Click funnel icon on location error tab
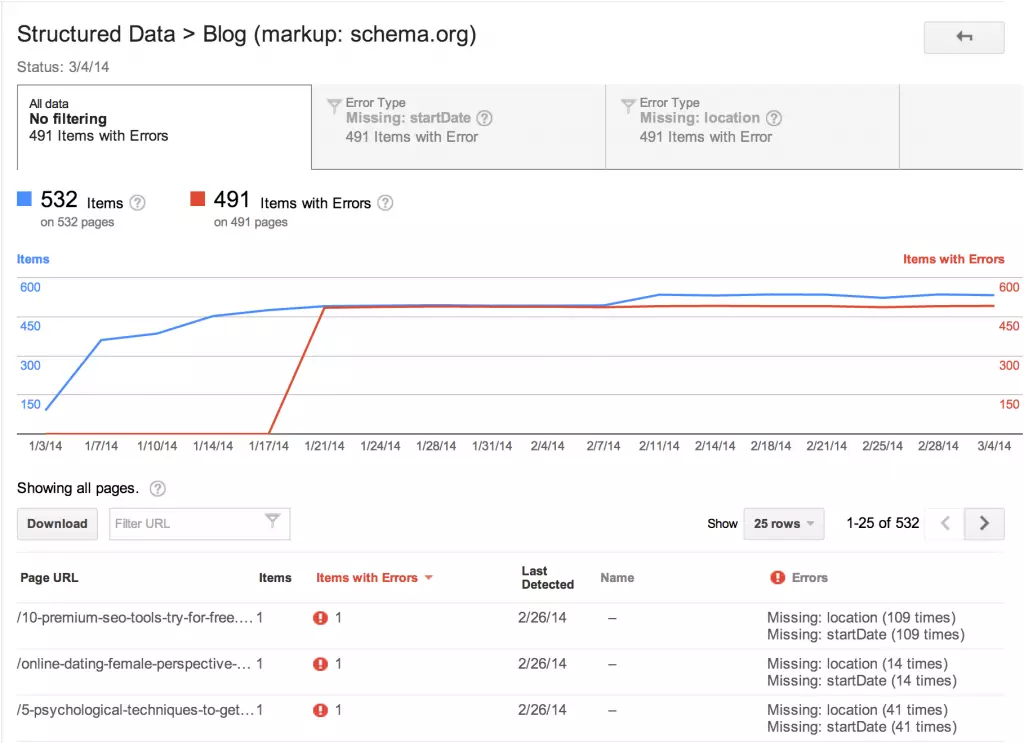1024x743 pixels. click(628, 105)
